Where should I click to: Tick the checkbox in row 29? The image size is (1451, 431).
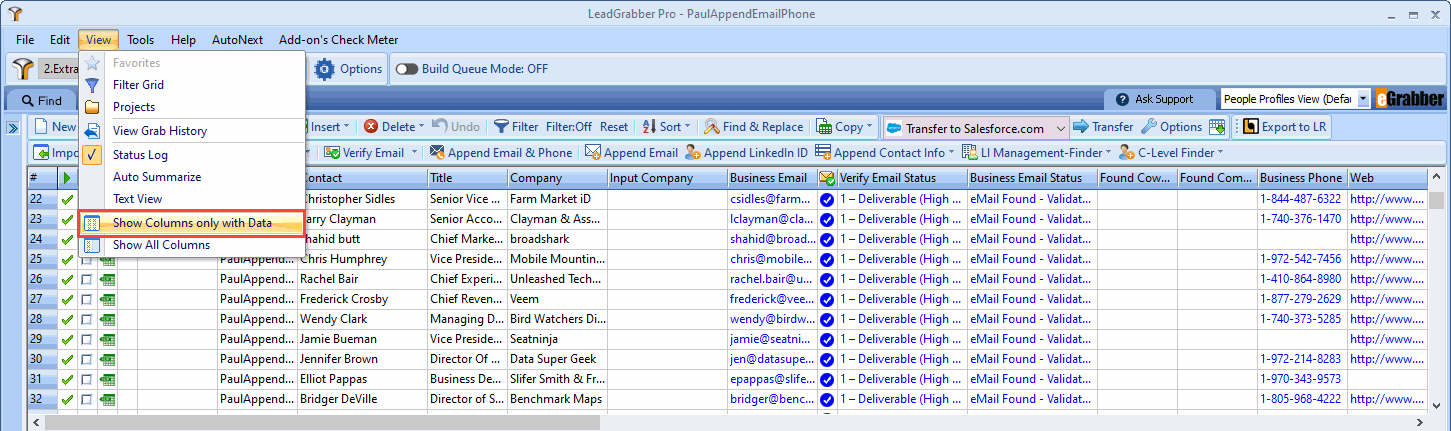click(87, 339)
